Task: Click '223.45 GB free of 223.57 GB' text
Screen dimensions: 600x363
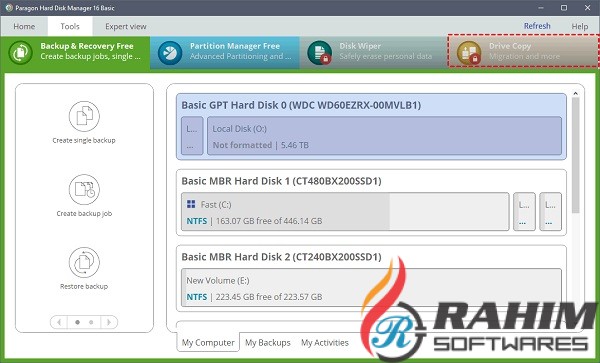Action: [269, 297]
